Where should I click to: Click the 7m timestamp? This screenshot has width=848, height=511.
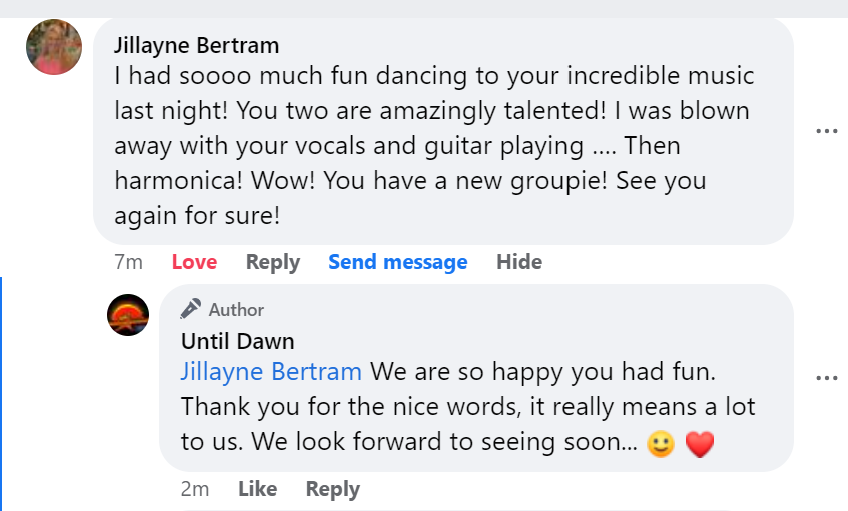[128, 262]
